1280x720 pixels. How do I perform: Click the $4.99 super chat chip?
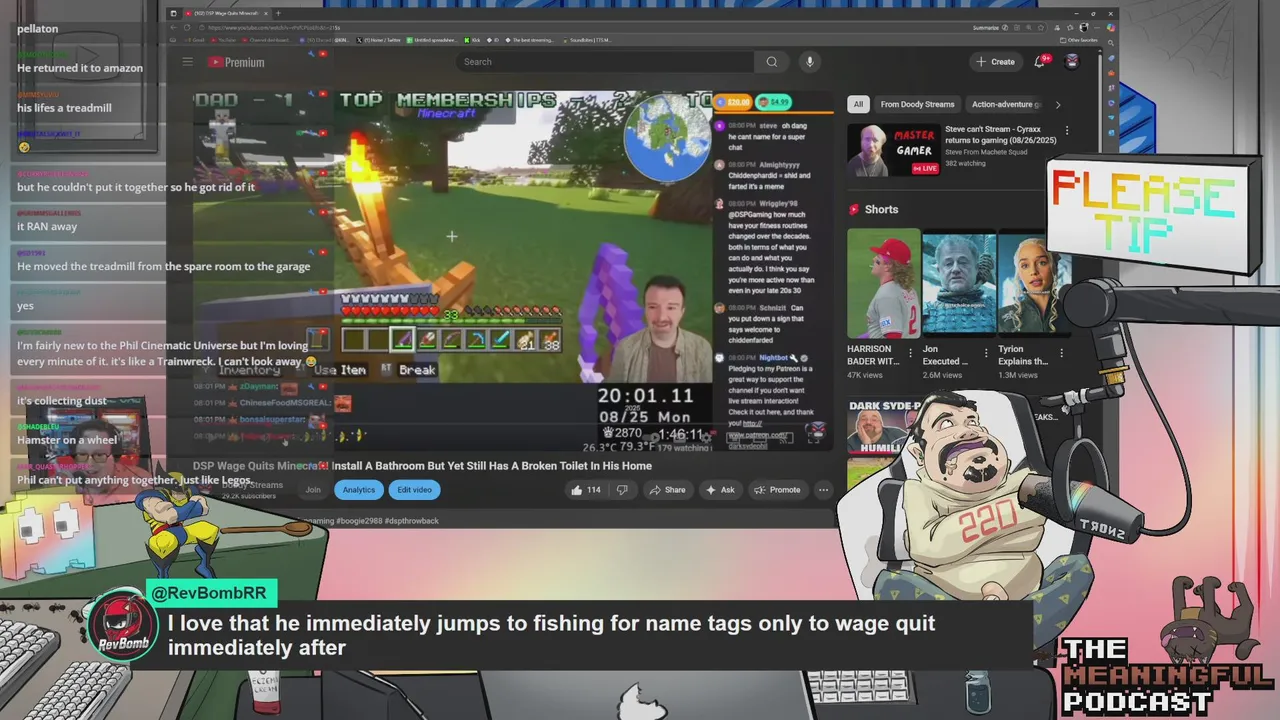pyautogui.click(x=774, y=102)
